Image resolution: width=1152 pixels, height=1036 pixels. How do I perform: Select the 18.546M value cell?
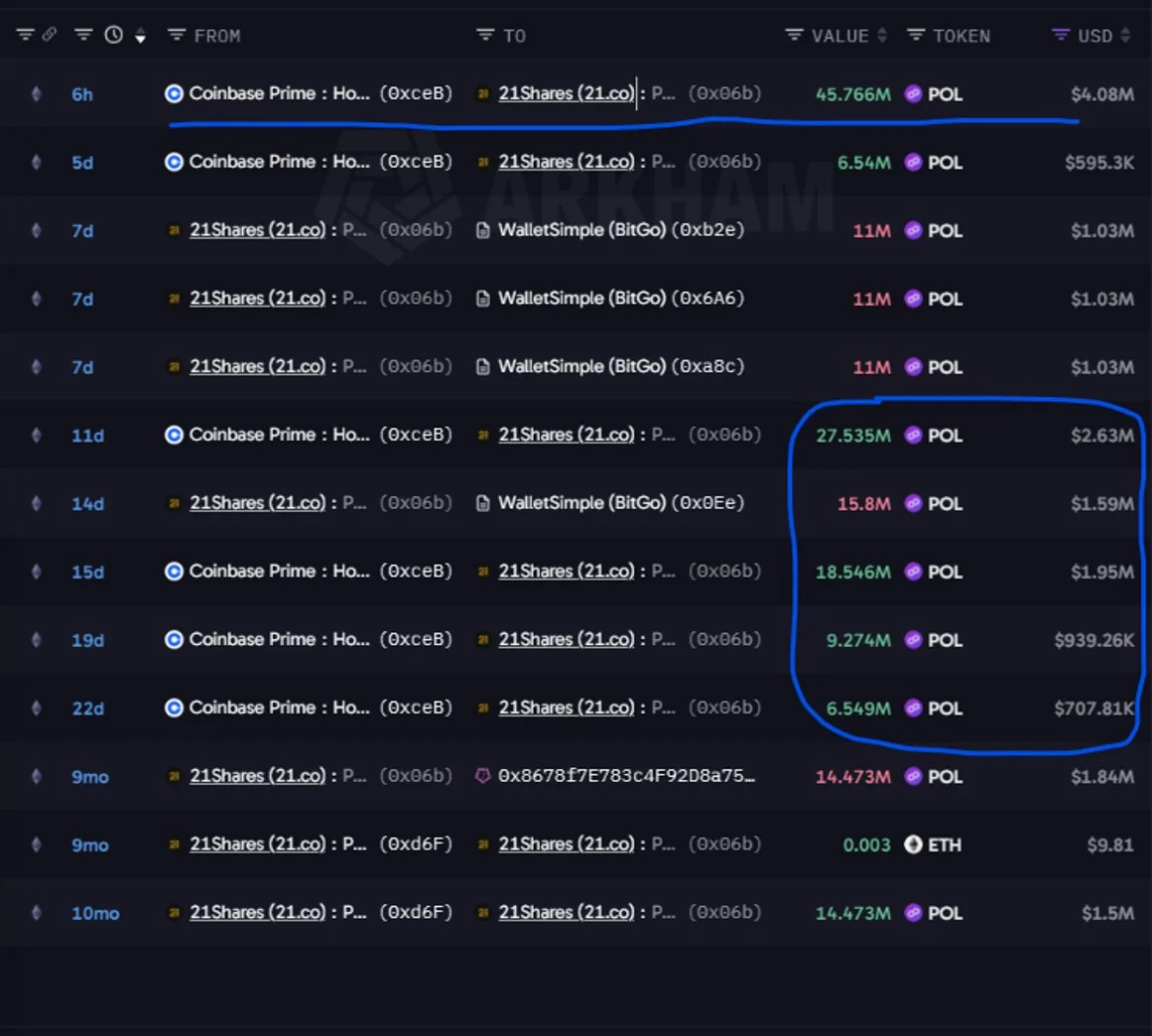tap(853, 572)
